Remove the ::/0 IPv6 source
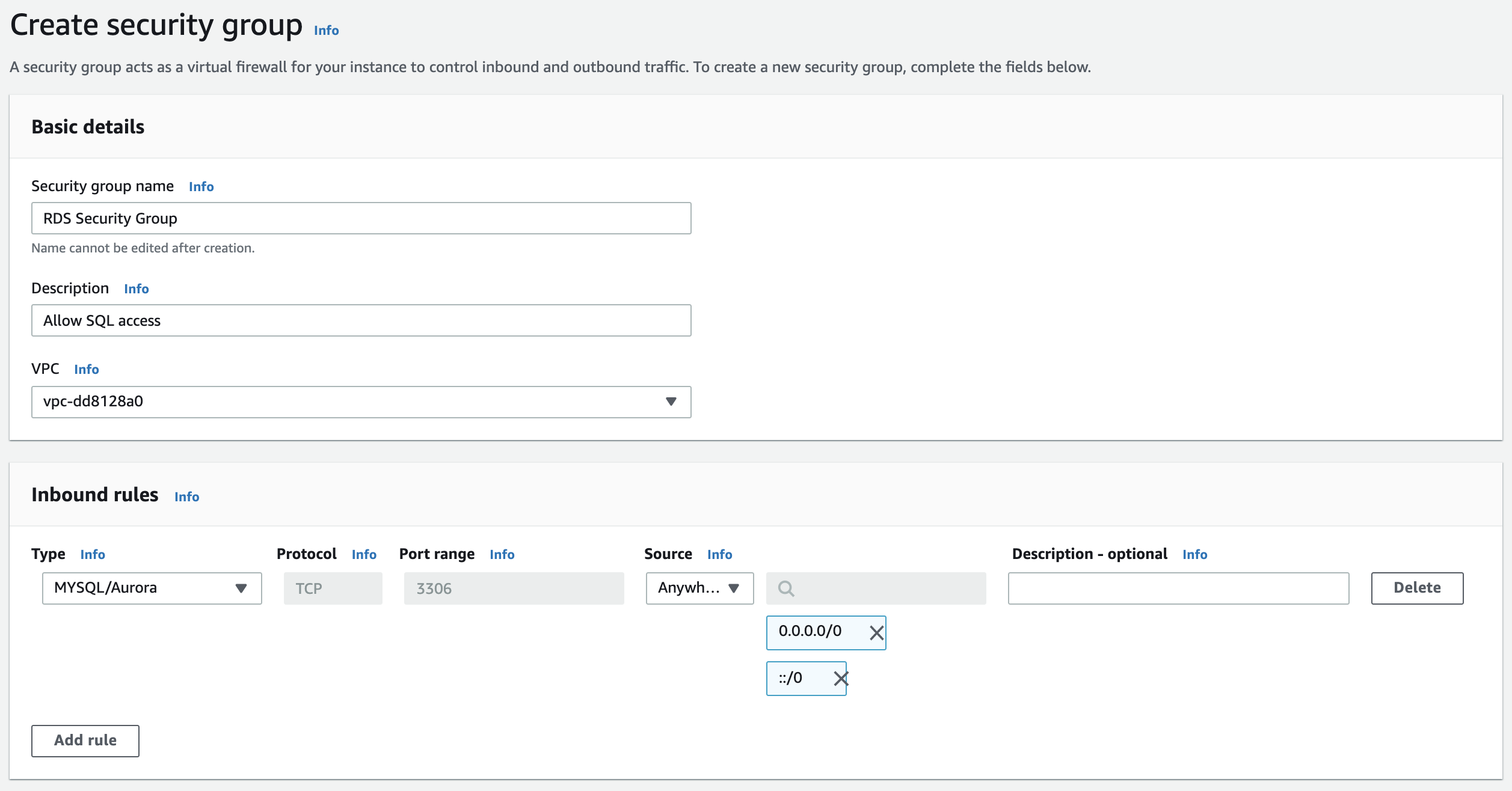 click(840, 679)
